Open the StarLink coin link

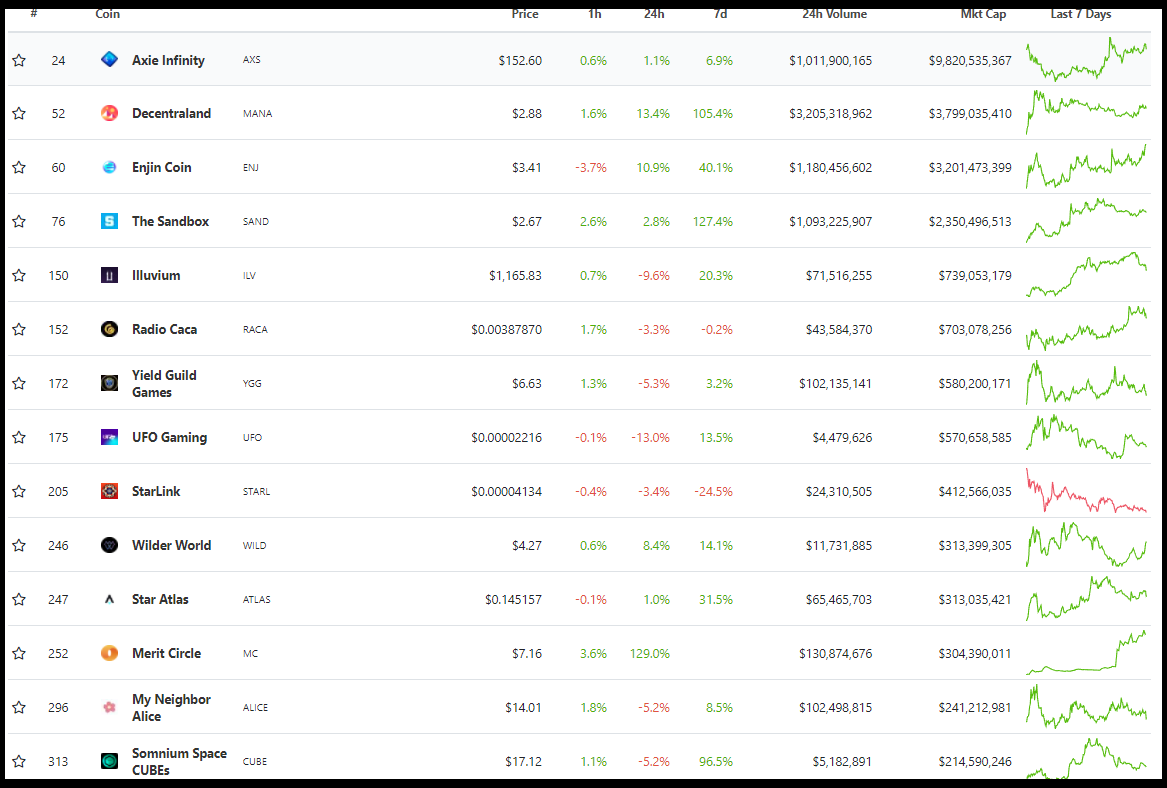[x=156, y=491]
